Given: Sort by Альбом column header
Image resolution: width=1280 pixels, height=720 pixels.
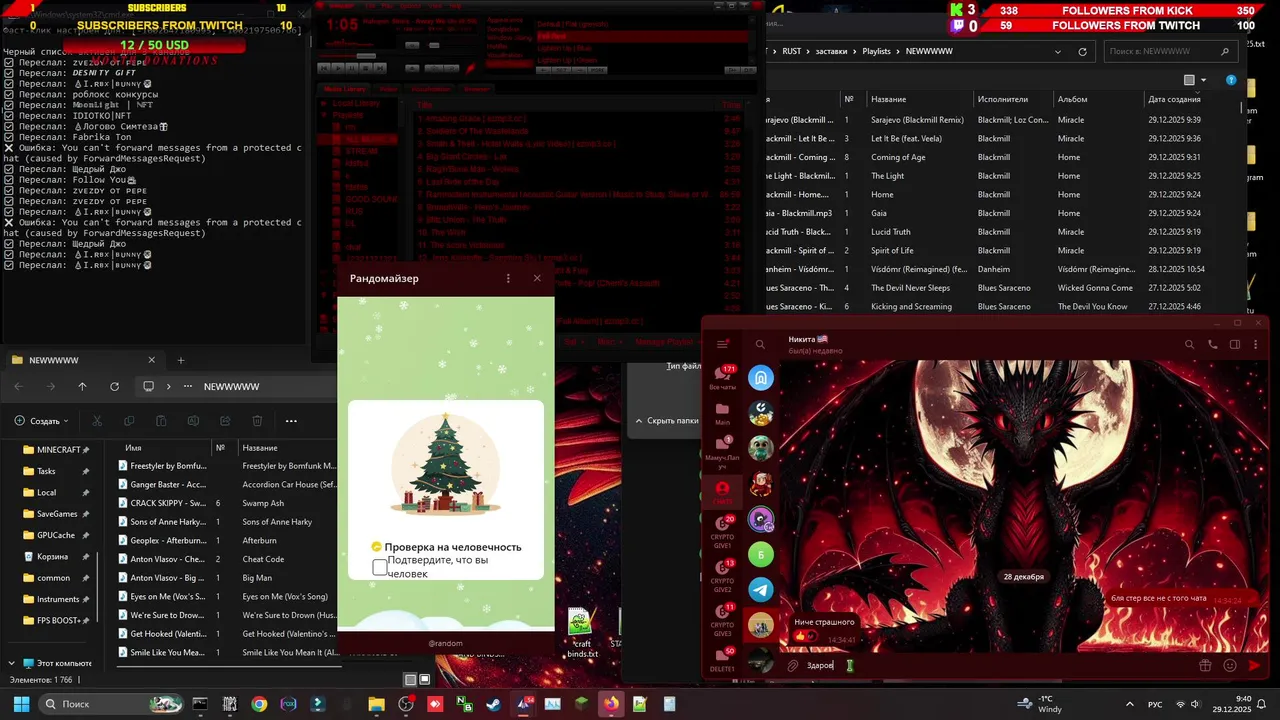Looking at the screenshot, I should (1100, 99).
